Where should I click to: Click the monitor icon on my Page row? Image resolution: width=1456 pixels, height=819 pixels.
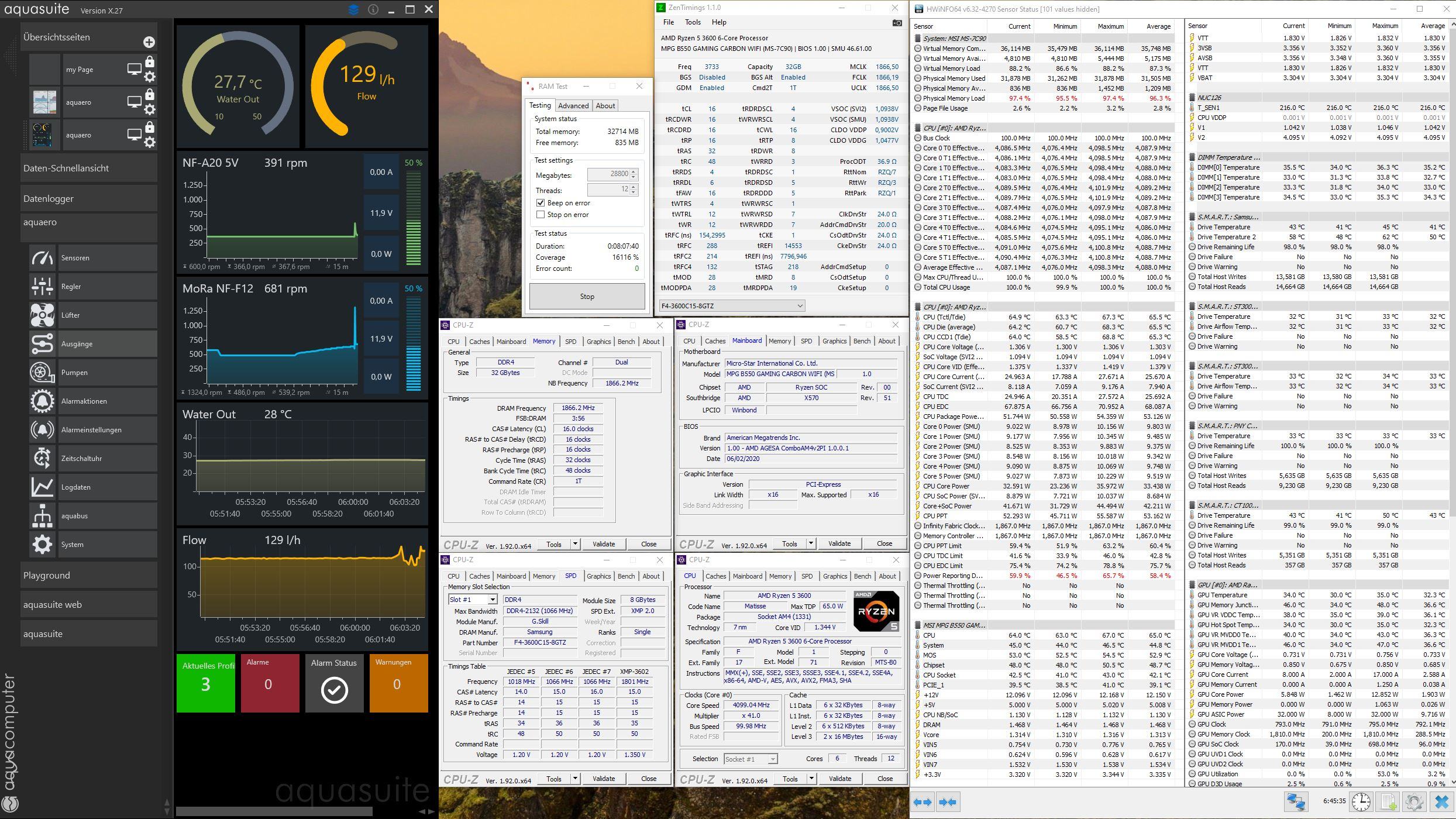click(x=135, y=69)
